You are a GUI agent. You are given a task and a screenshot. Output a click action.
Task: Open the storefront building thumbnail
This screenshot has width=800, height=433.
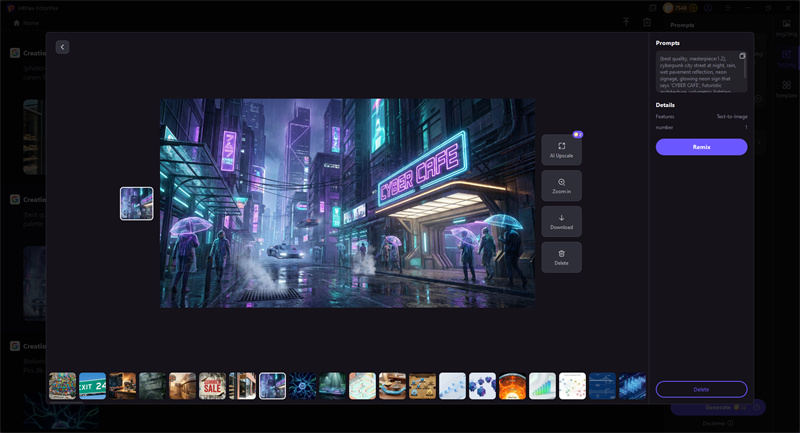[242, 386]
